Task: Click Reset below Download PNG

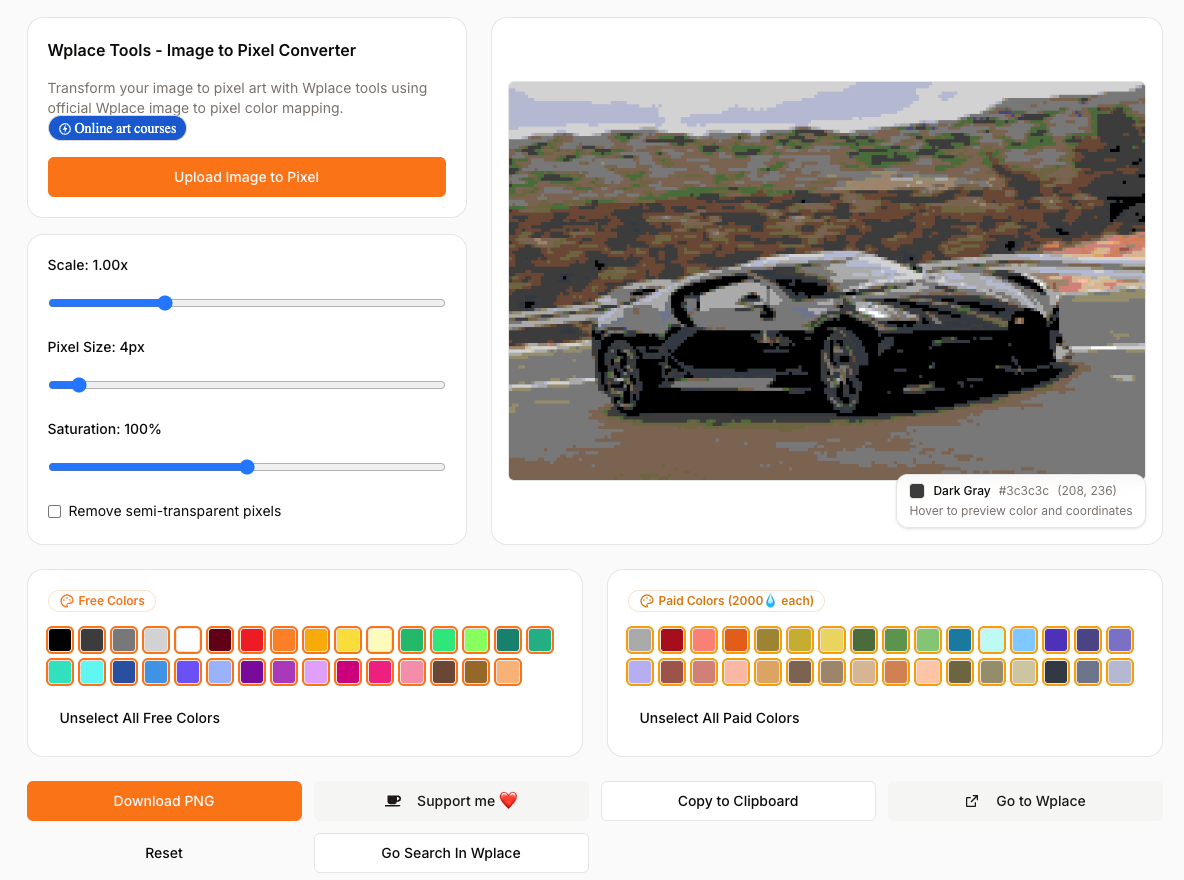Action: [x=164, y=852]
